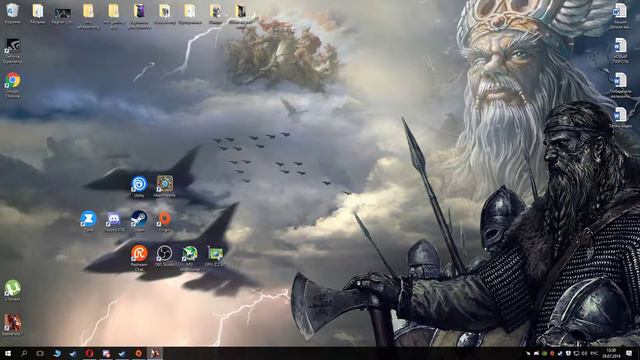Open the OBS Studio shortcut
The image size is (640, 360).
(x=164, y=256)
